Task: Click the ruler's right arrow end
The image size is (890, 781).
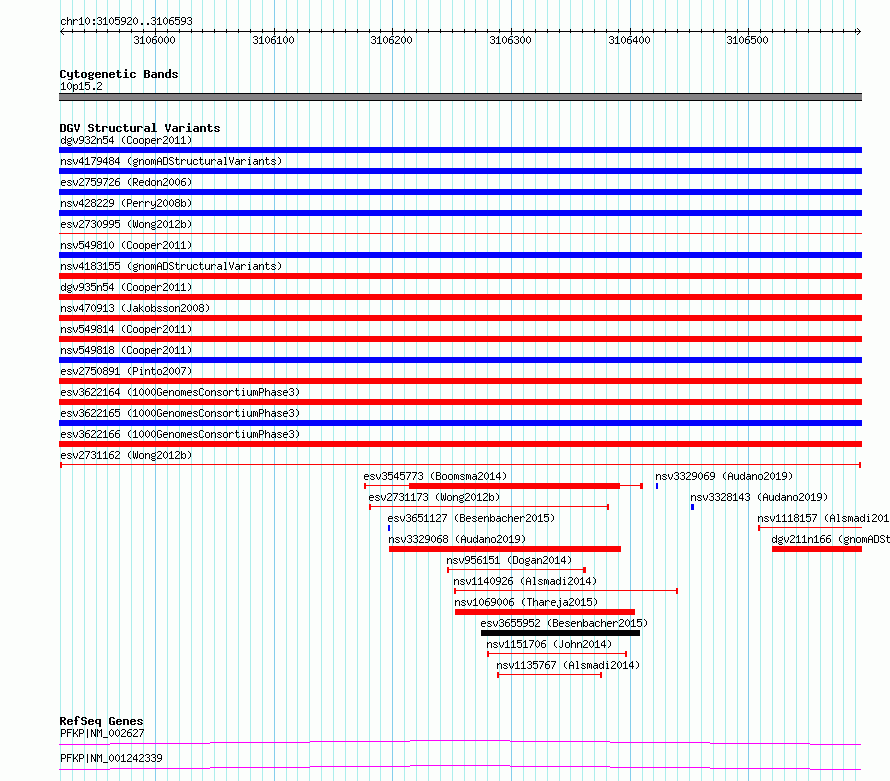Action: pyautogui.click(x=858, y=32)
